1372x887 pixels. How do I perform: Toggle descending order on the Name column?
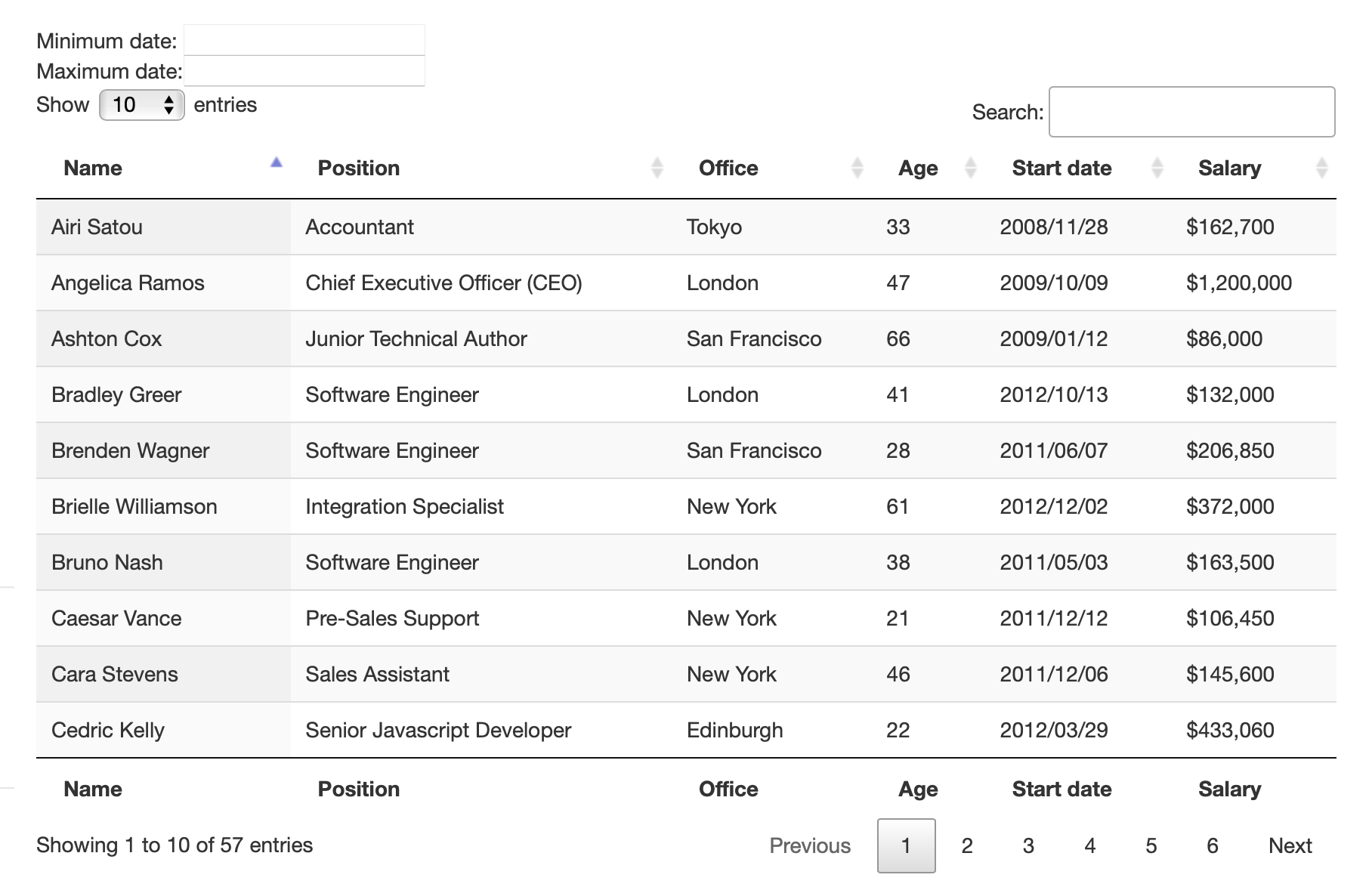tap(92, 168)
